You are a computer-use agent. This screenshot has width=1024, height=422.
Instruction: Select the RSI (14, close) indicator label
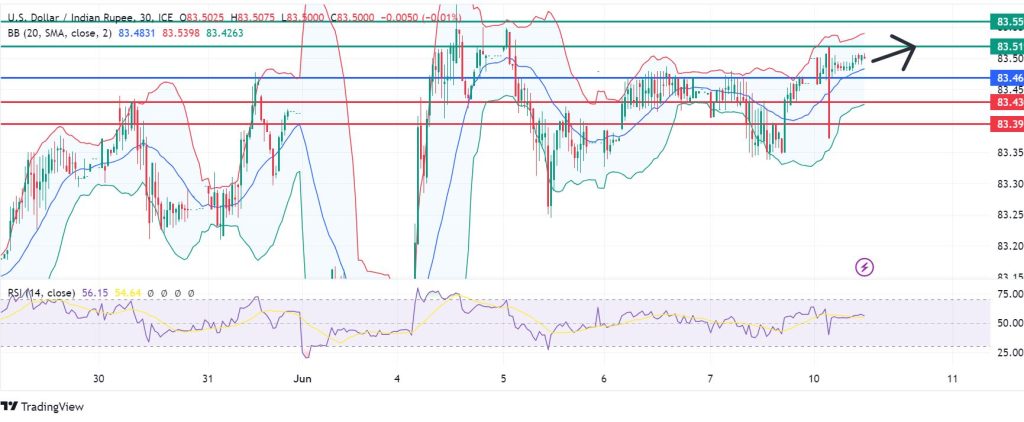(x=42, y=293)
